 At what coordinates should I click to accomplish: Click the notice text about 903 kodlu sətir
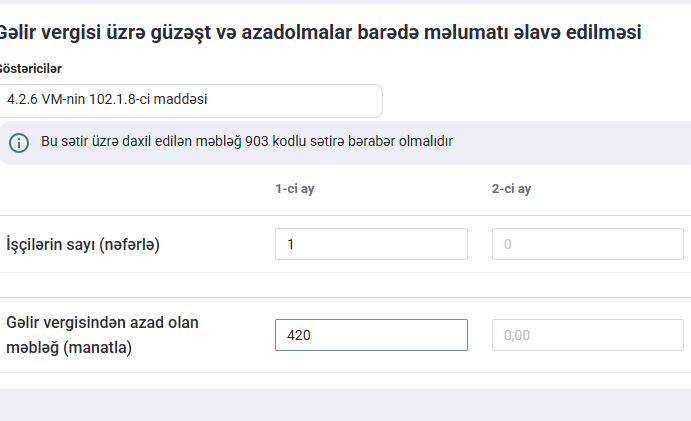246,142
